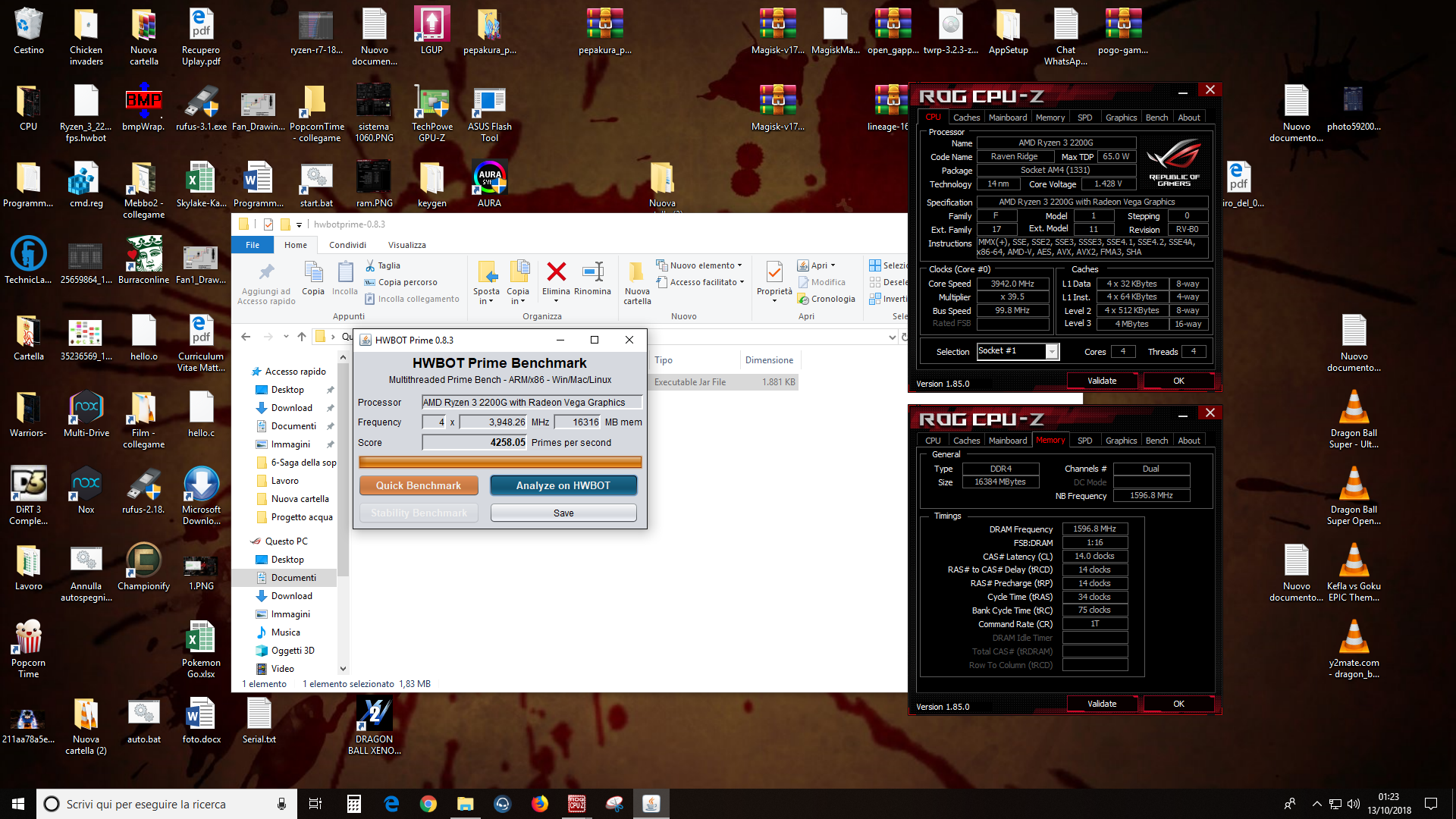Click the navigation pane scrollbar

(x=343, y=470)
